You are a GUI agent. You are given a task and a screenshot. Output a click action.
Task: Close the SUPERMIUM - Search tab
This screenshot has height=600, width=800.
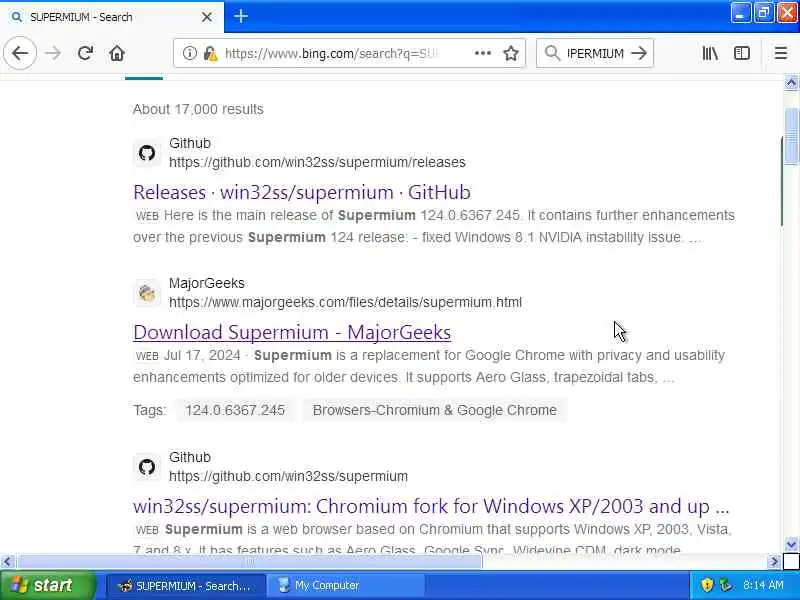(207, 17)
